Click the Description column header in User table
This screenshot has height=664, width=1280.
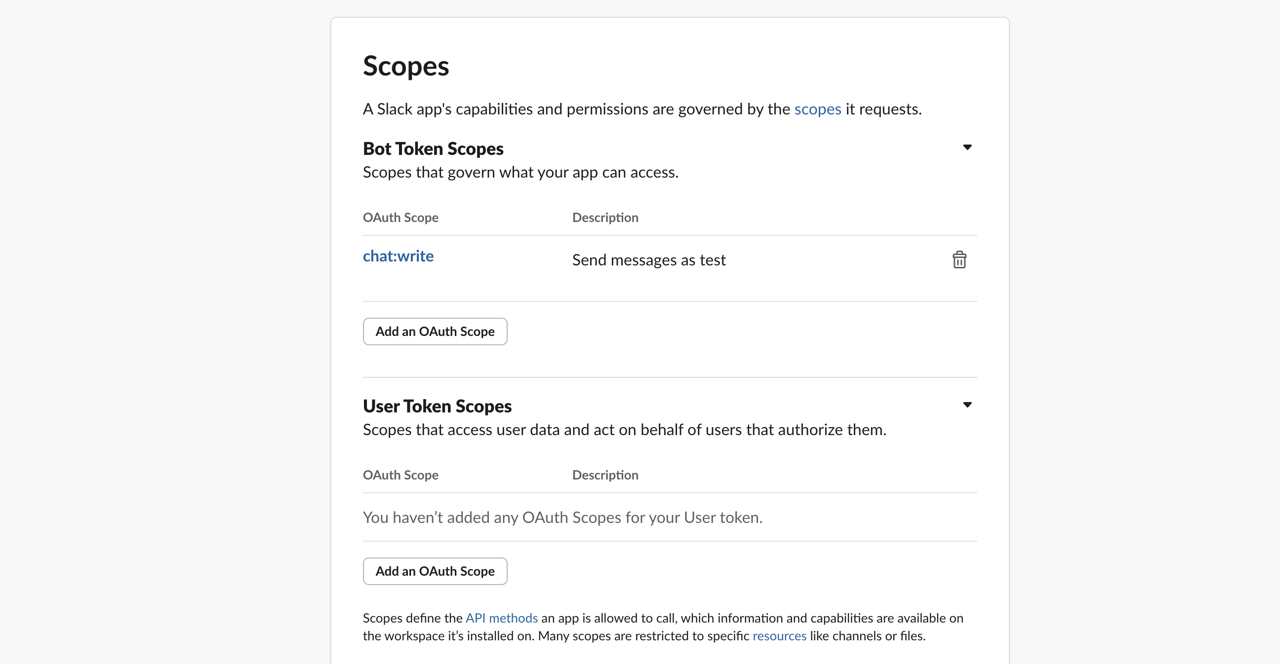point(605,475)
